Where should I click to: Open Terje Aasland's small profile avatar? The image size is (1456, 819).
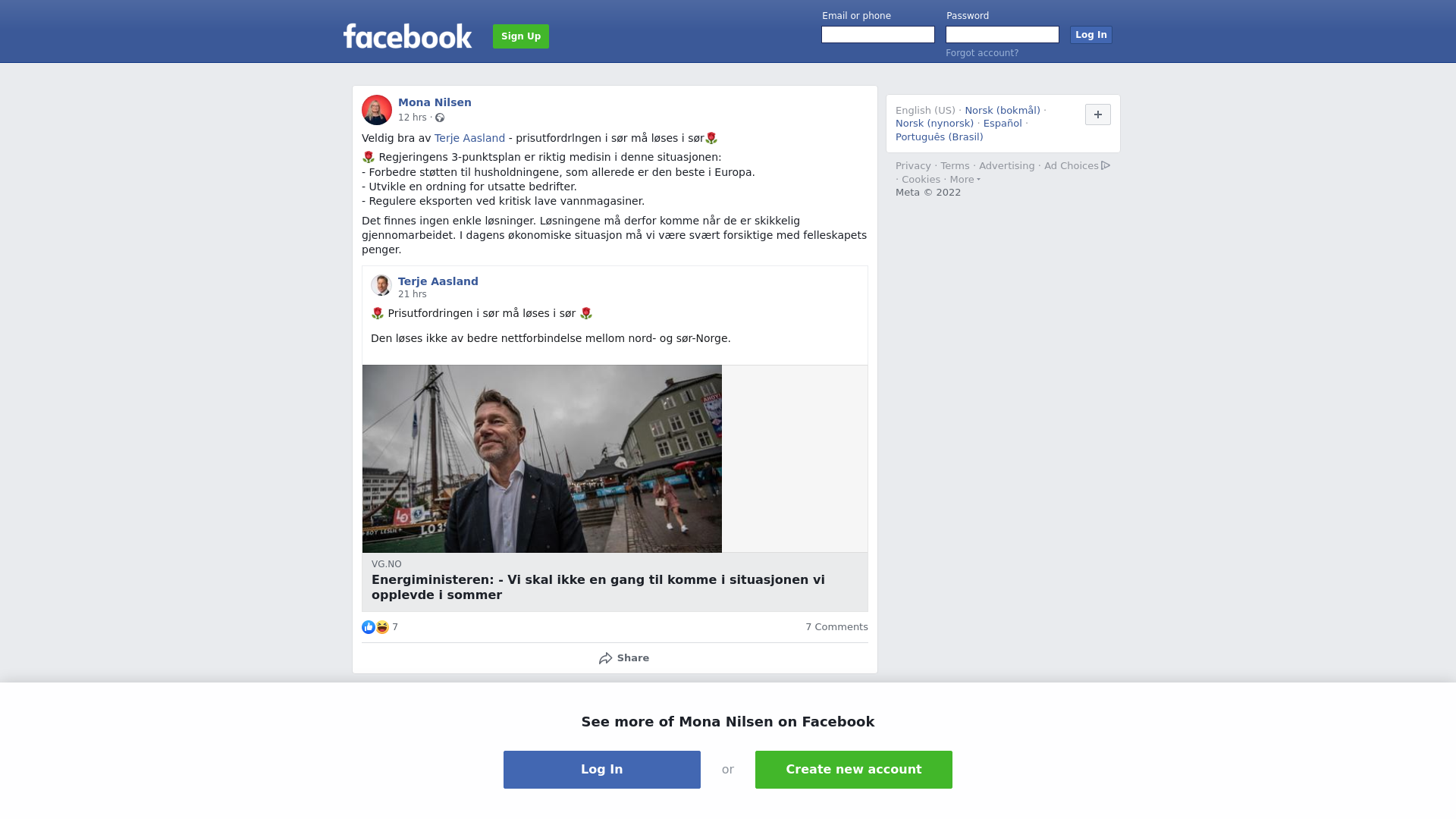click(381, 285)
